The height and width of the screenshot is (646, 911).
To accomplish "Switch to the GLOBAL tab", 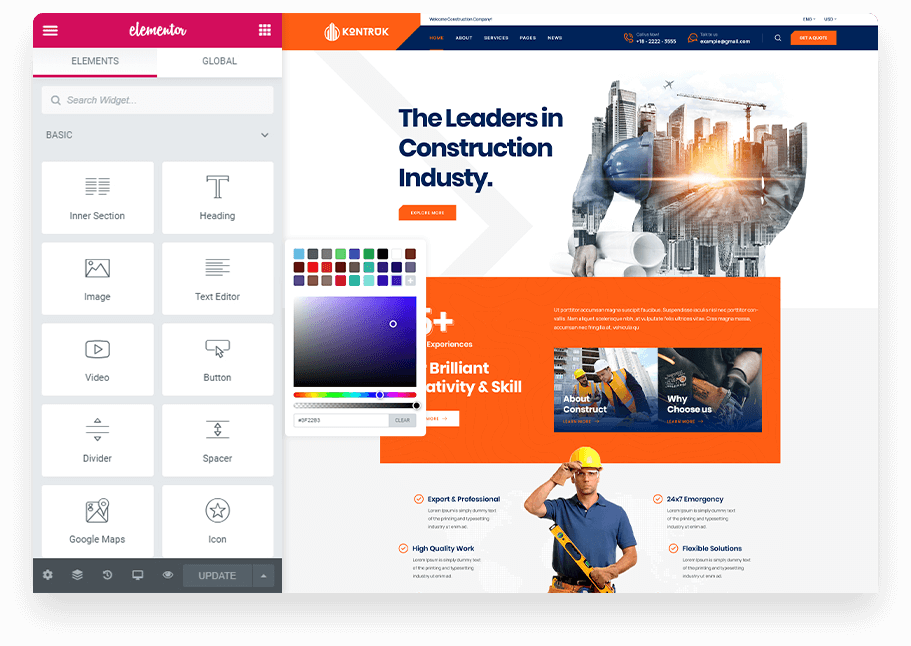I will point(220,61).
